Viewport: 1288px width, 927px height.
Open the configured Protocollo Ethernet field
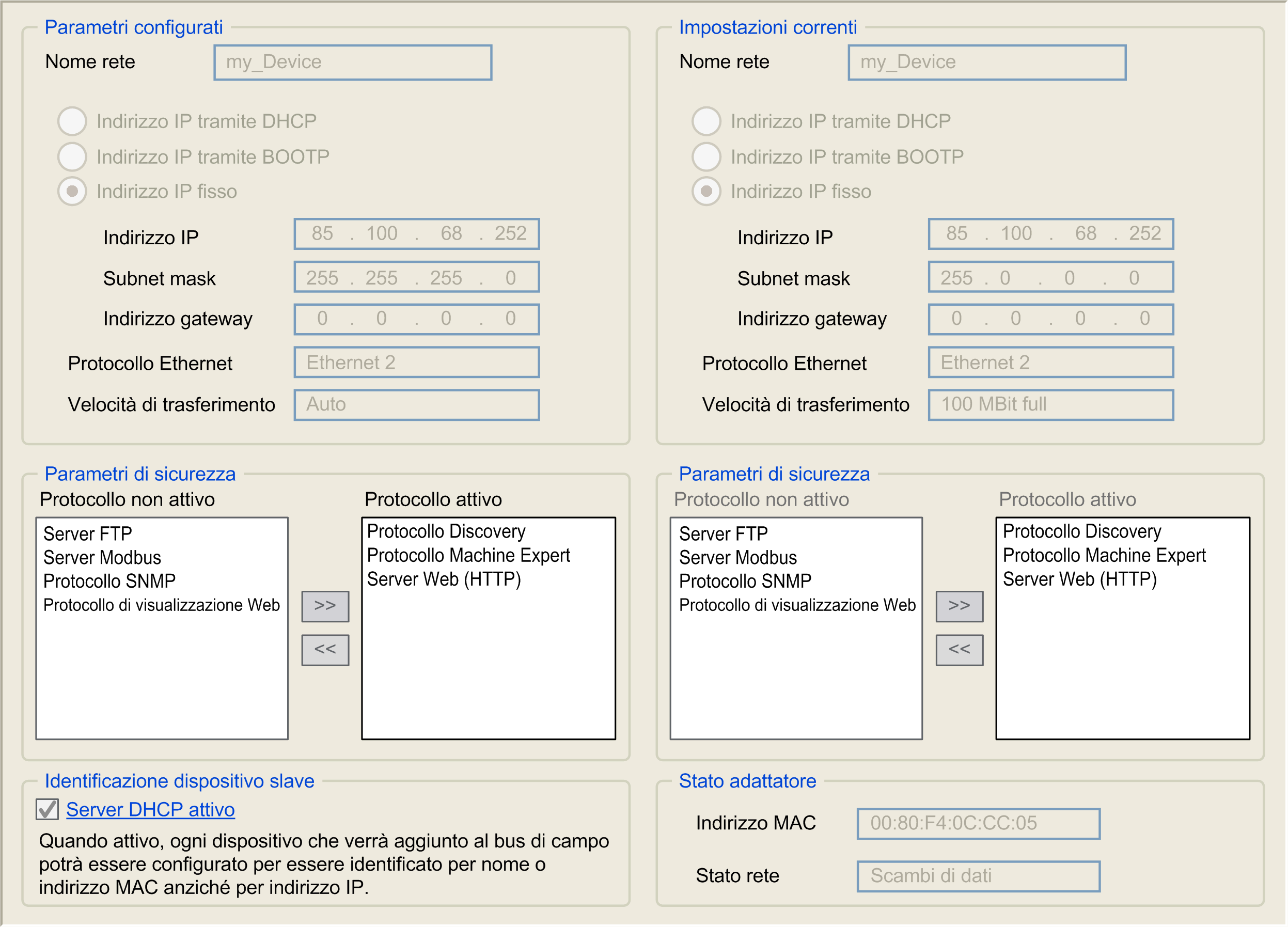point(416,363)
